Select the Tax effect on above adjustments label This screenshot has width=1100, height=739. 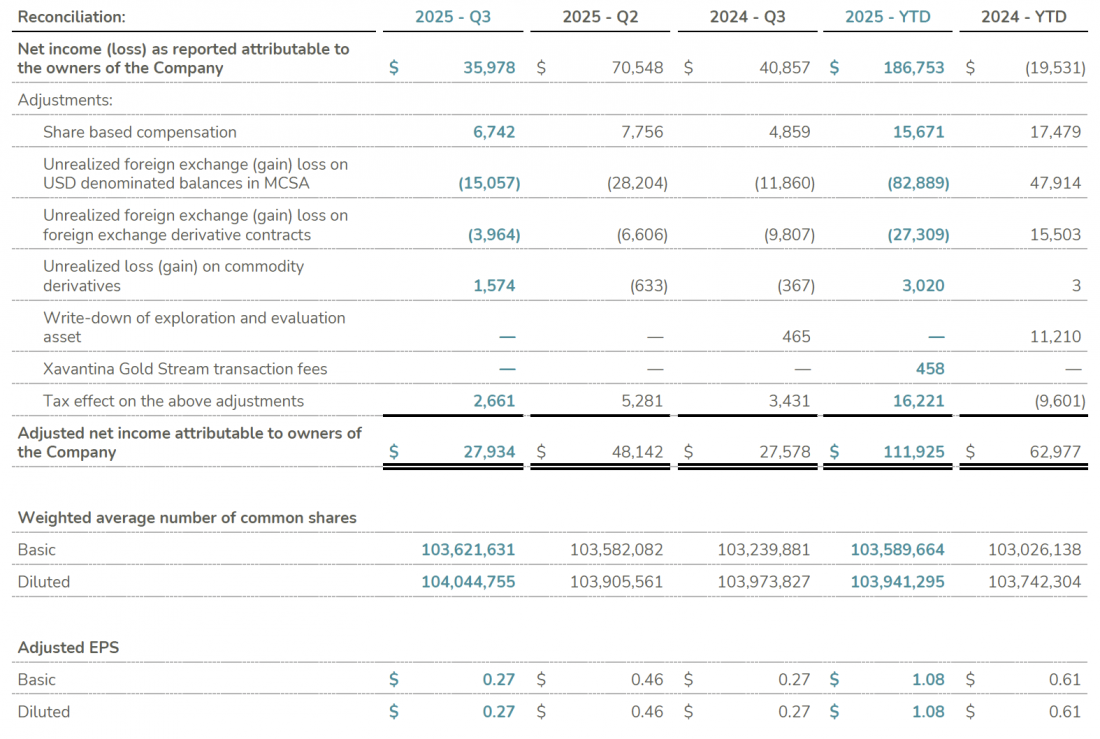pyautogui.click(x=173, y=401)
